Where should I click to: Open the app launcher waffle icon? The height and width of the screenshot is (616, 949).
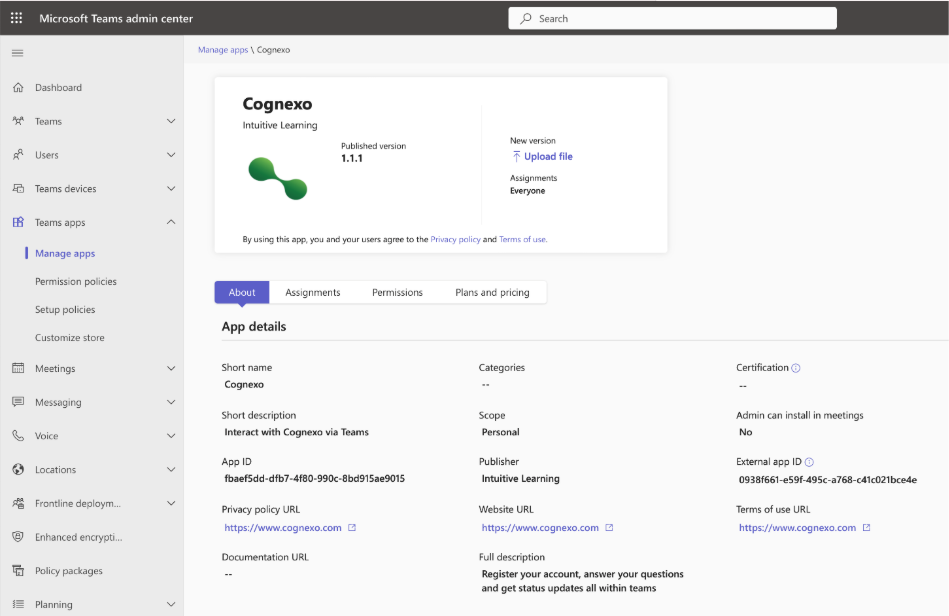pyautogui.click(x=17, y=18)
